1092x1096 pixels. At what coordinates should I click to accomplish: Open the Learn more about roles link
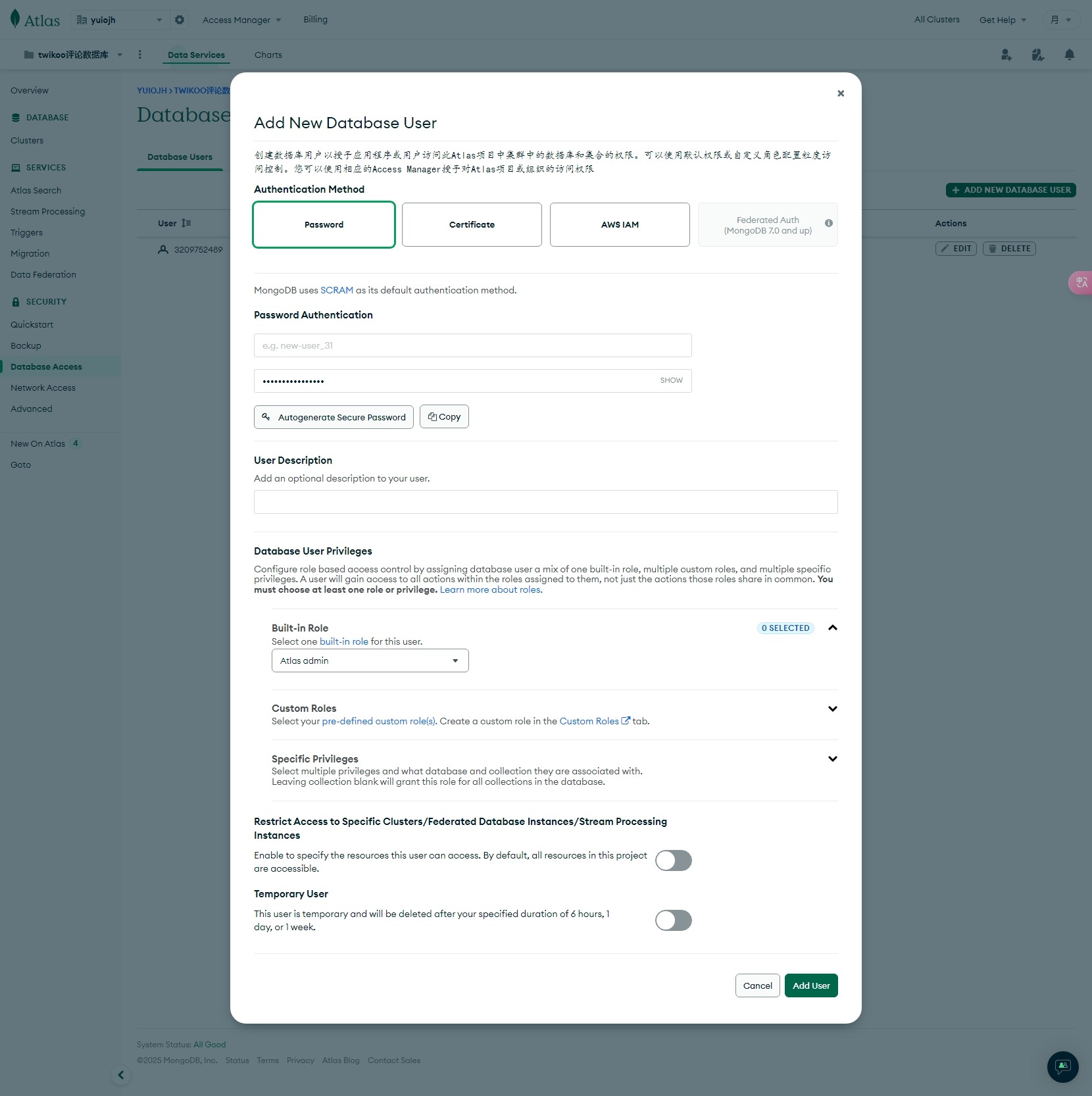pyautogui.click(x=491, y=589)
